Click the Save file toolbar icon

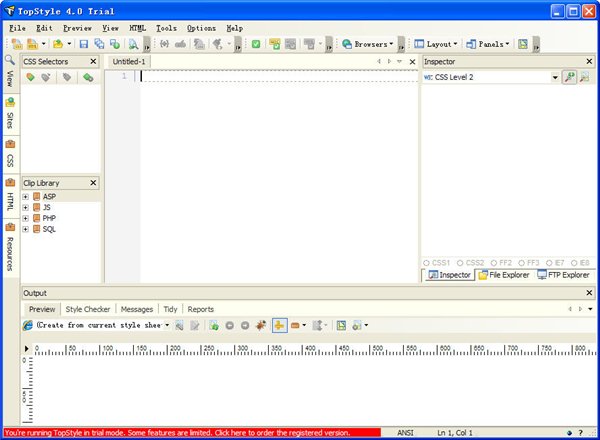click(x=84, y=44)
